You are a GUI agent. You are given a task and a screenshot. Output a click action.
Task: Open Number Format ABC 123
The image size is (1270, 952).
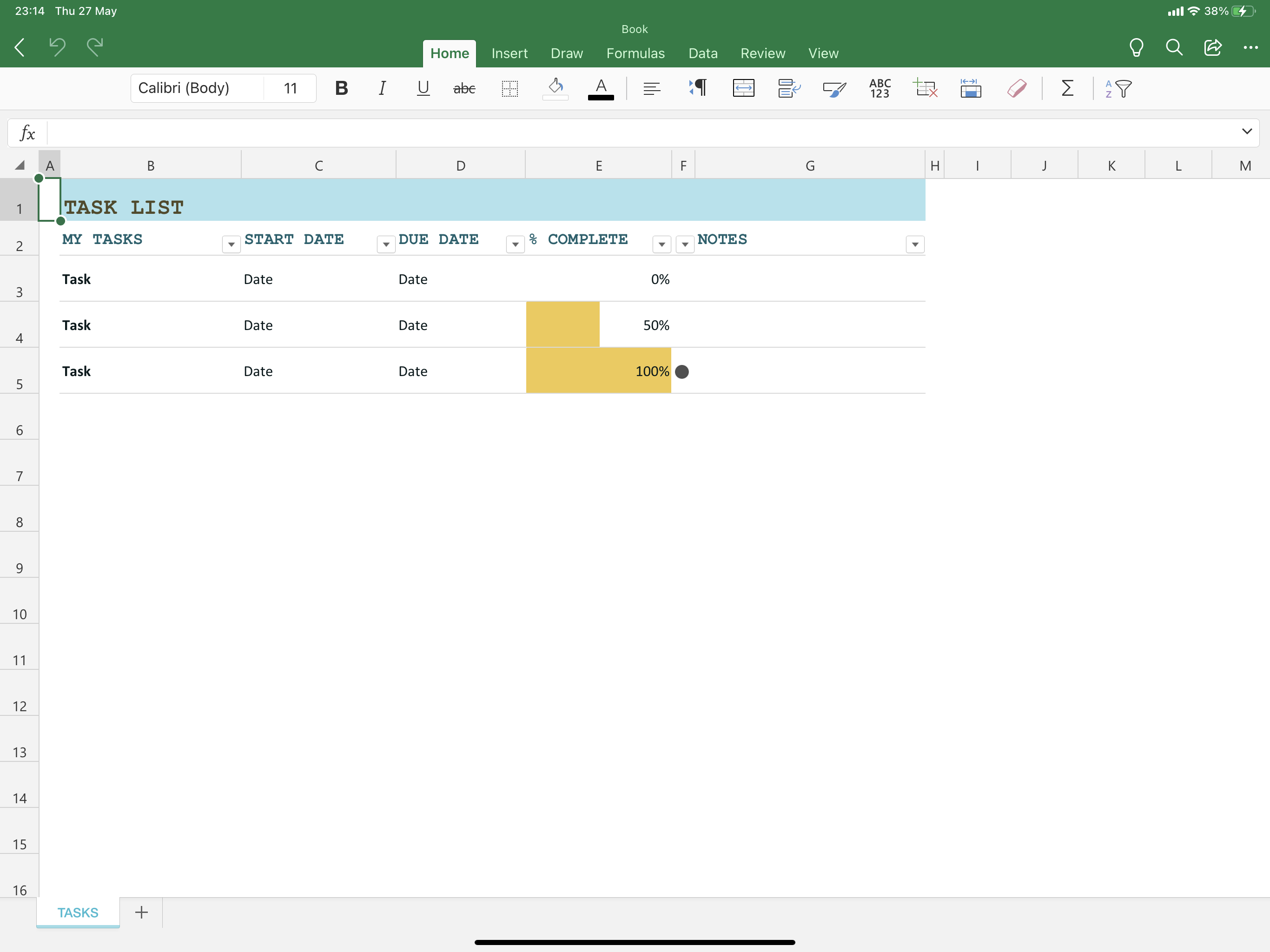[880, 88]
